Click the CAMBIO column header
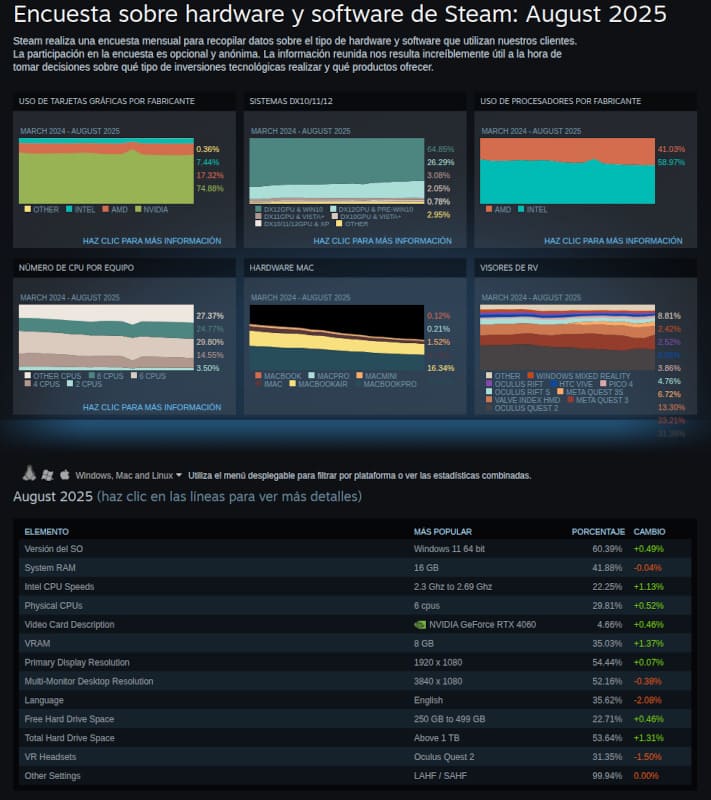 point(649,532)
